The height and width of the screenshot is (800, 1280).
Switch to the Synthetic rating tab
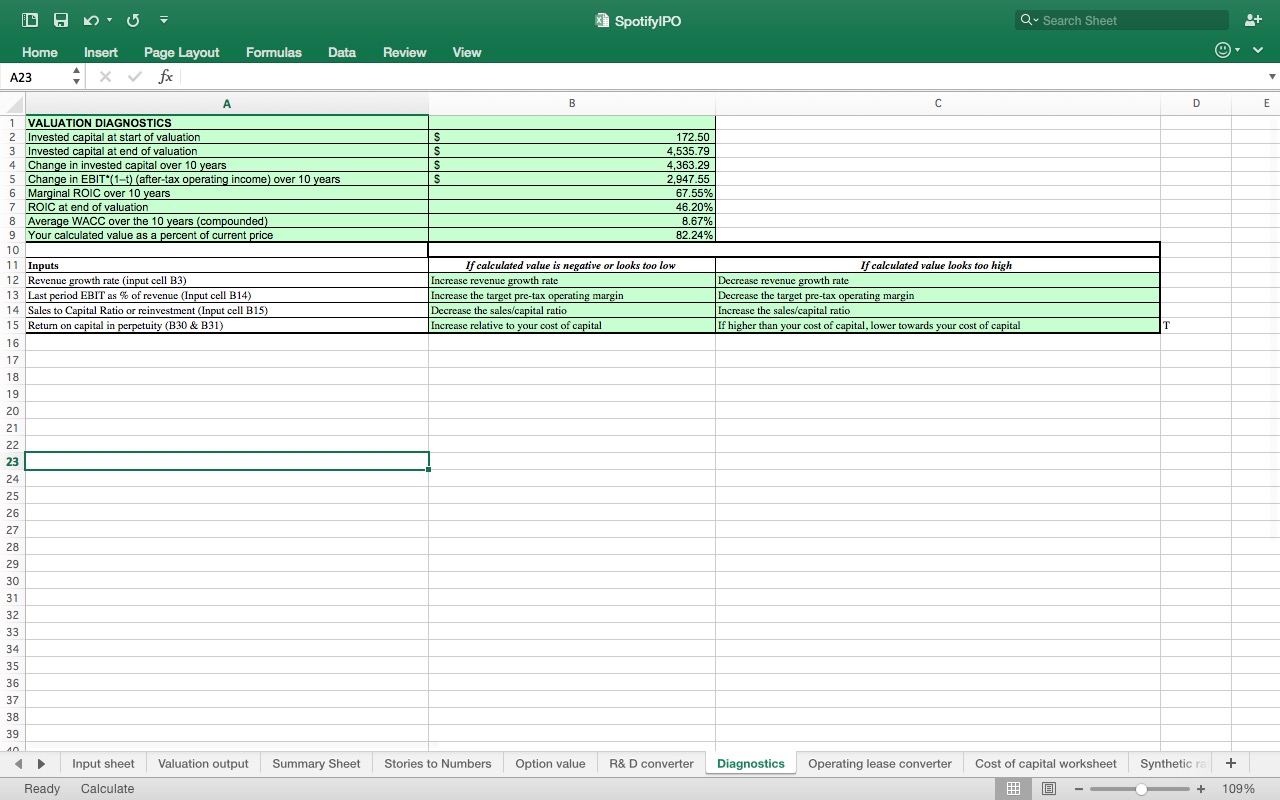(x=1172, y=763)
